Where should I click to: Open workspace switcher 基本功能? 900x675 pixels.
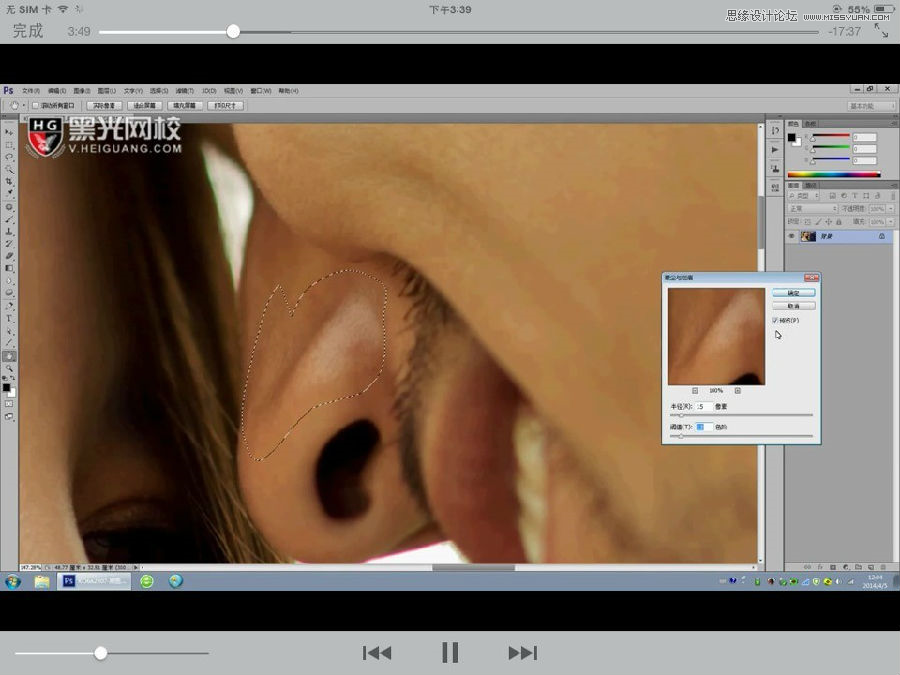click(871, 106)
